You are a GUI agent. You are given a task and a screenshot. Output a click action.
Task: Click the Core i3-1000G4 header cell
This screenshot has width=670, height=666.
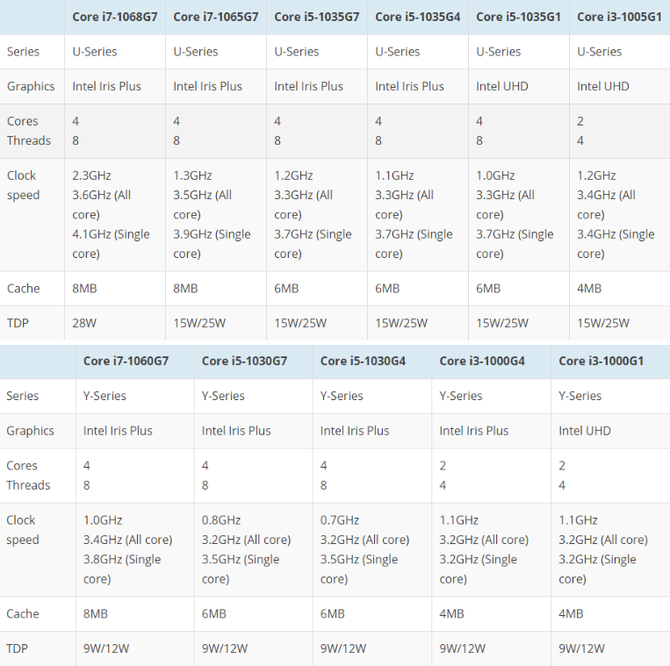(491, 361)
